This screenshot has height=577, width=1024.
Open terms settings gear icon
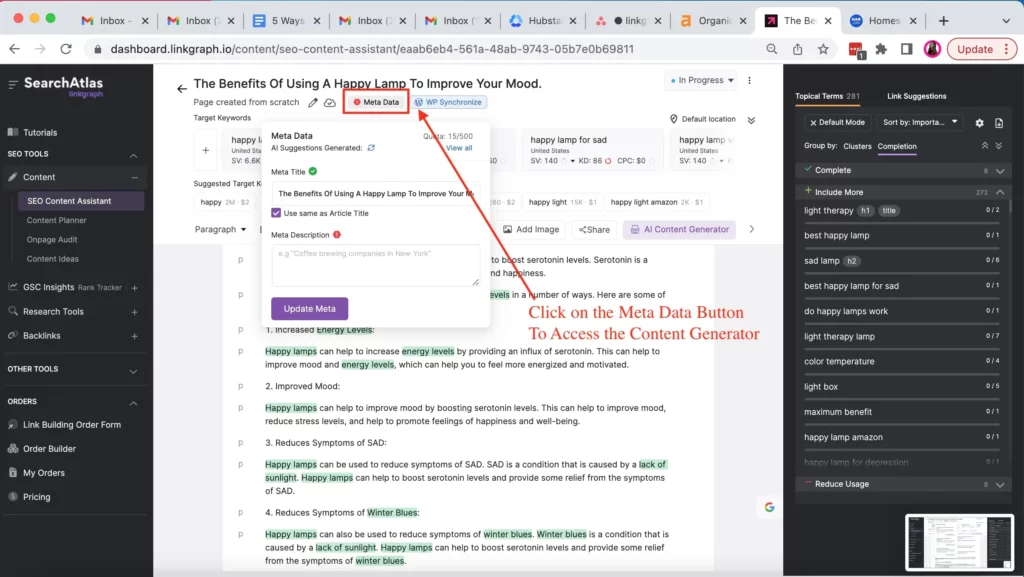coord(979,123)
